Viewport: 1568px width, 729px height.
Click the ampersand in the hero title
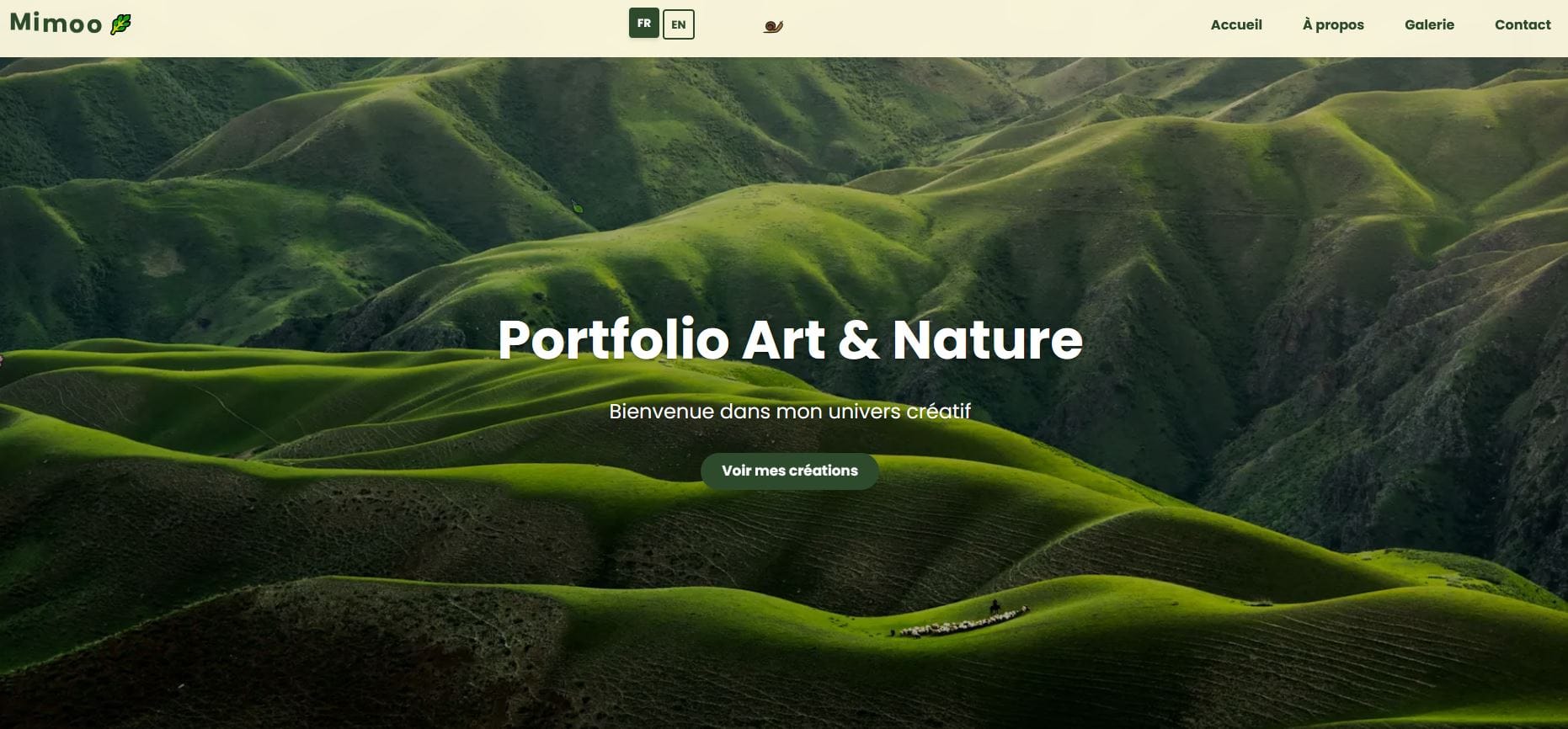coord(859,340)
